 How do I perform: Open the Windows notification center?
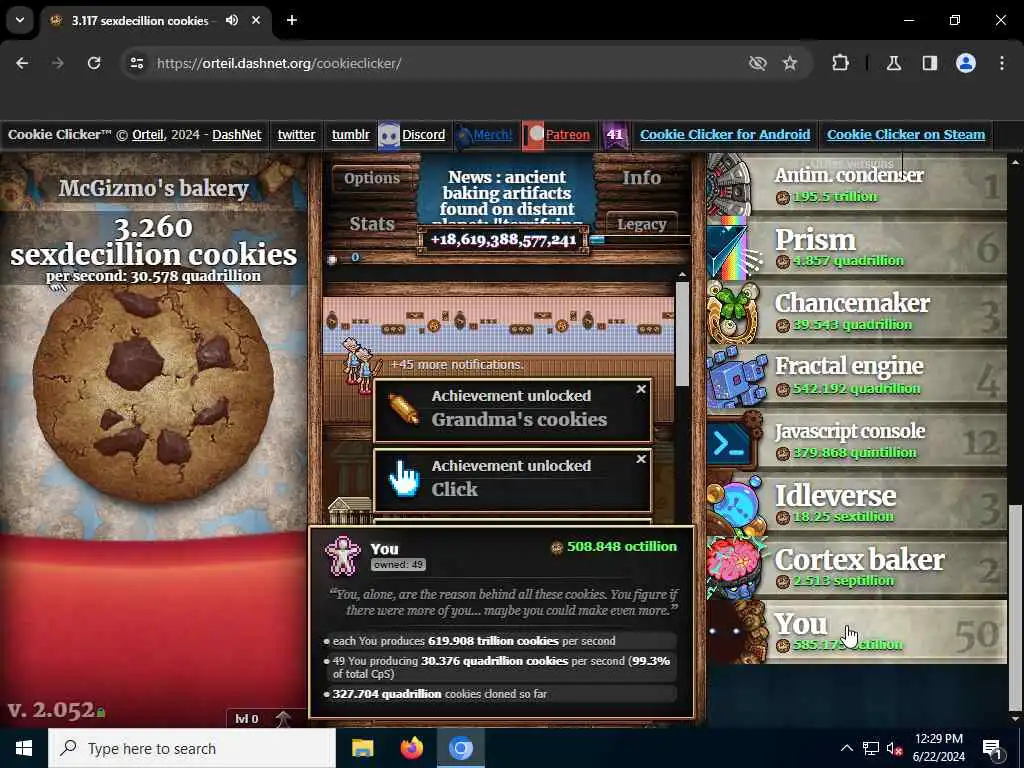coord(992,748)
